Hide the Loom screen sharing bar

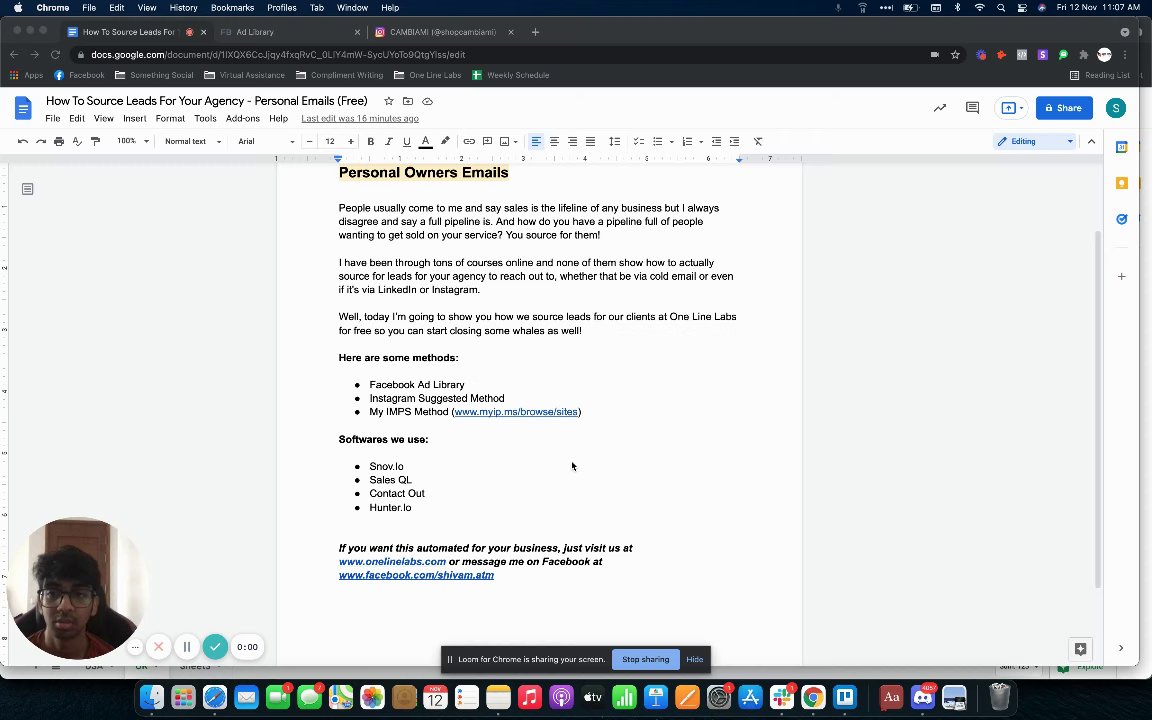tap(694, 659)
